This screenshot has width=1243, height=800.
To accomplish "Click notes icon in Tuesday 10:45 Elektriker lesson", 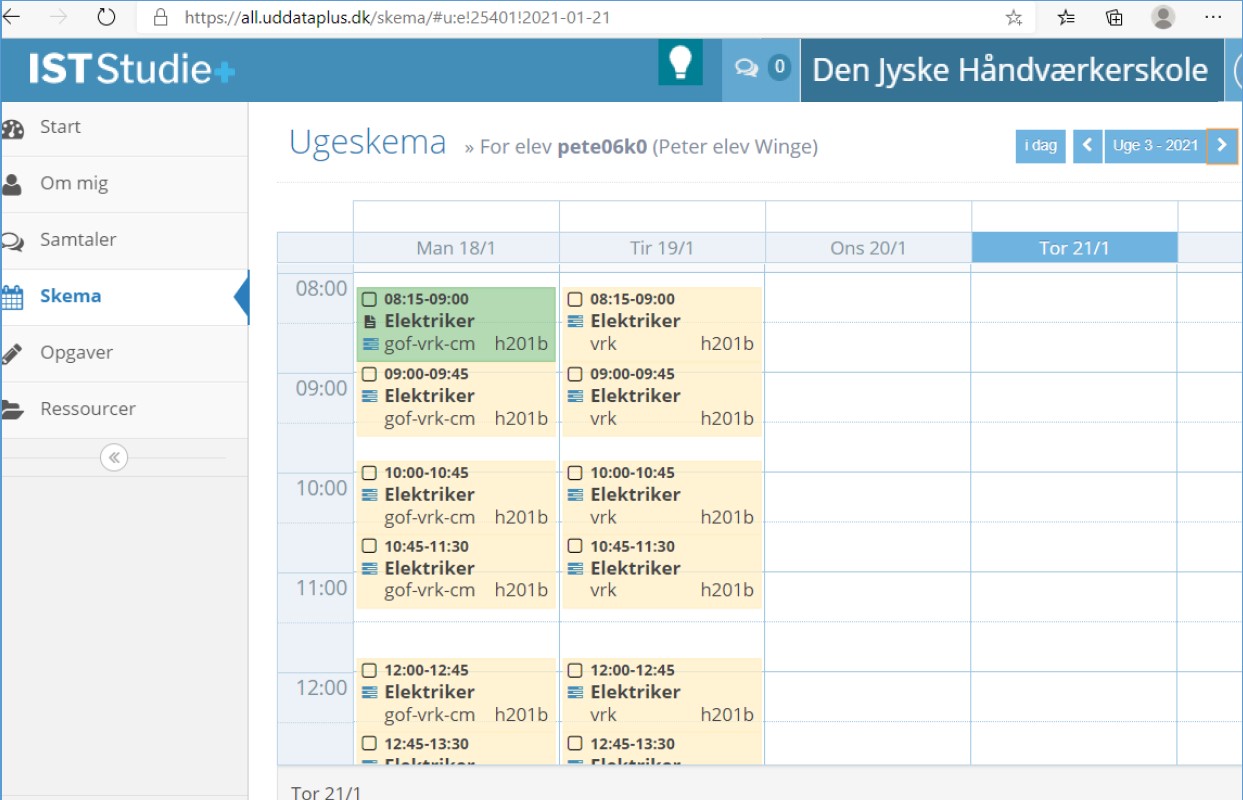I will pyautogui.click(x=576, y=568).
